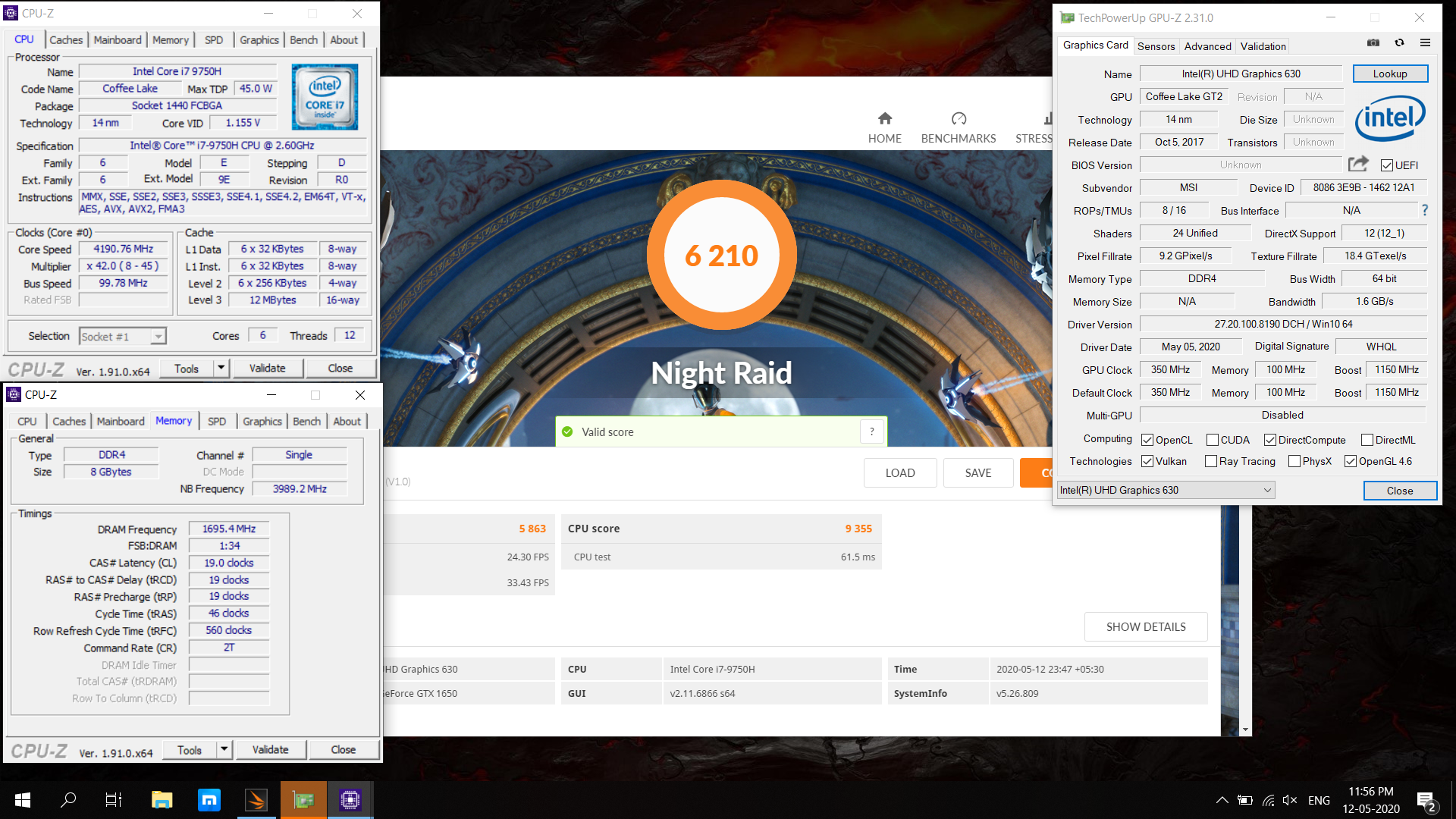Open Advanced tab in GPU-Z
The image size is (1456, 819).
(x=1207, y=46)
